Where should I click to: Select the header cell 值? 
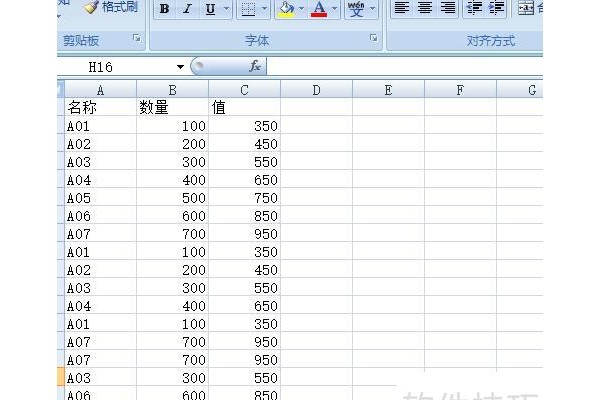(x=245, y=107)
